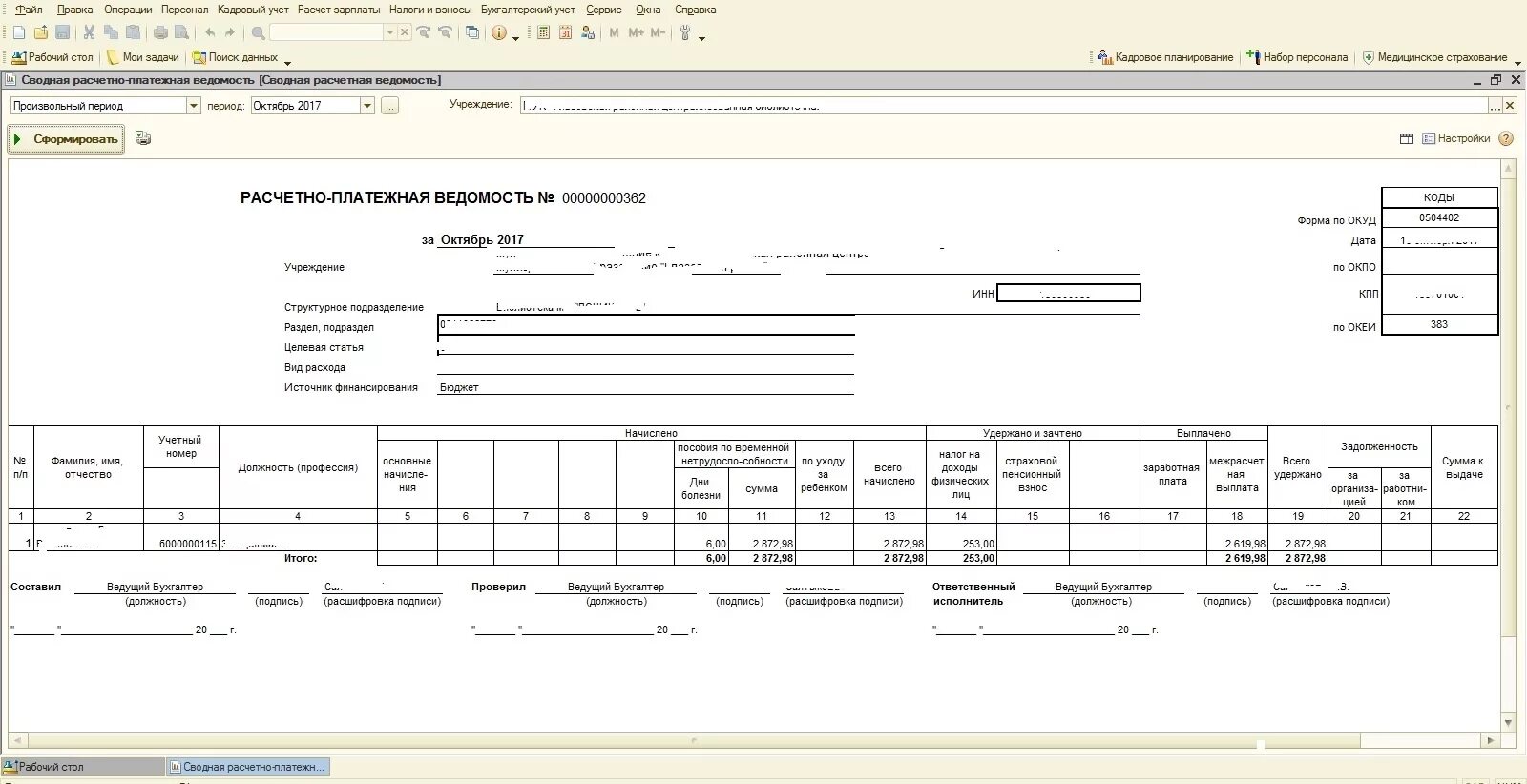Image resolution: width=1527 pixels, height=784 pixels.
Task: Click the user lock icon
Action: tap(587, 32)
